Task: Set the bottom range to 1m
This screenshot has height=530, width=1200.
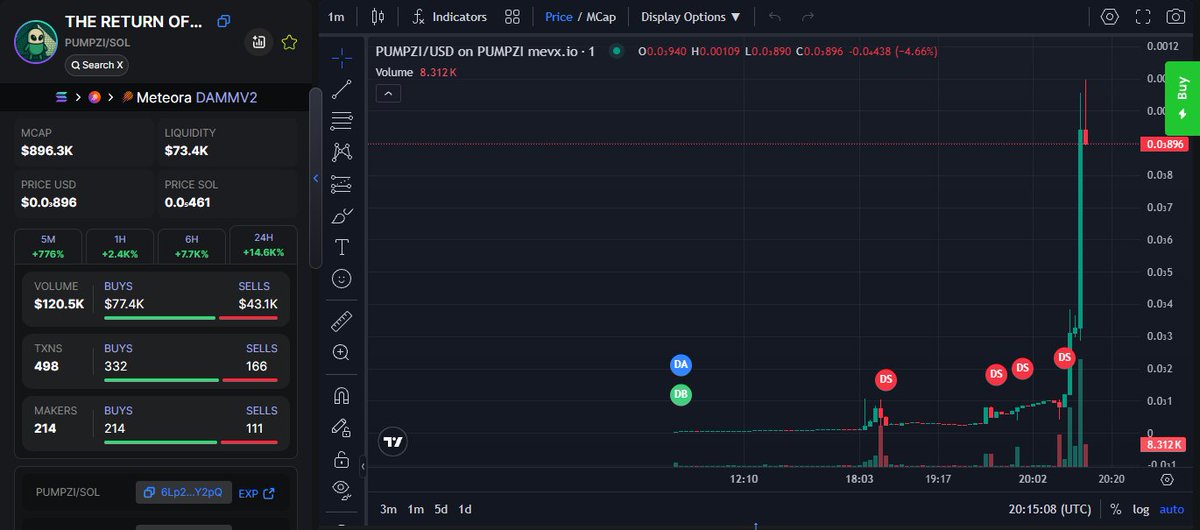Action: coord(415,509)
